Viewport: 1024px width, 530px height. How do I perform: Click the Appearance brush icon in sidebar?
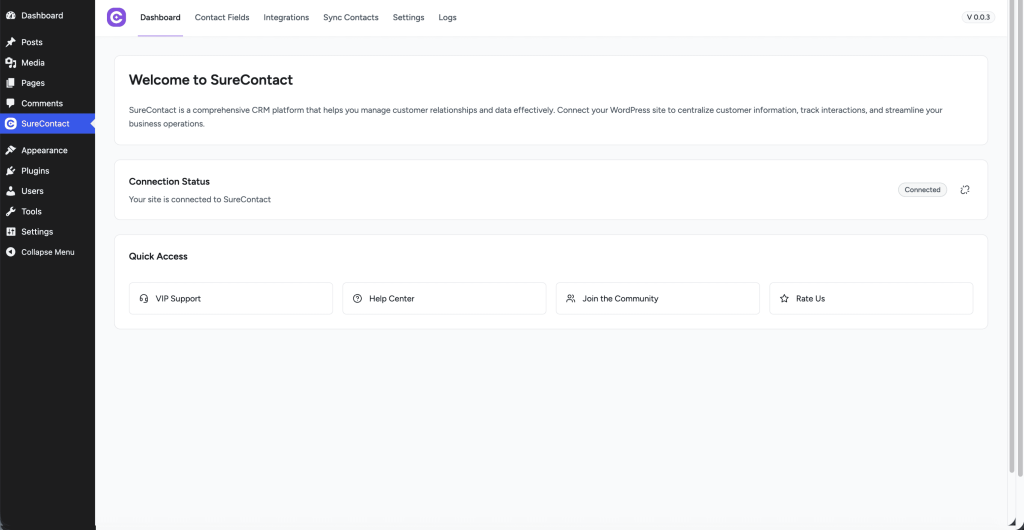10,150
